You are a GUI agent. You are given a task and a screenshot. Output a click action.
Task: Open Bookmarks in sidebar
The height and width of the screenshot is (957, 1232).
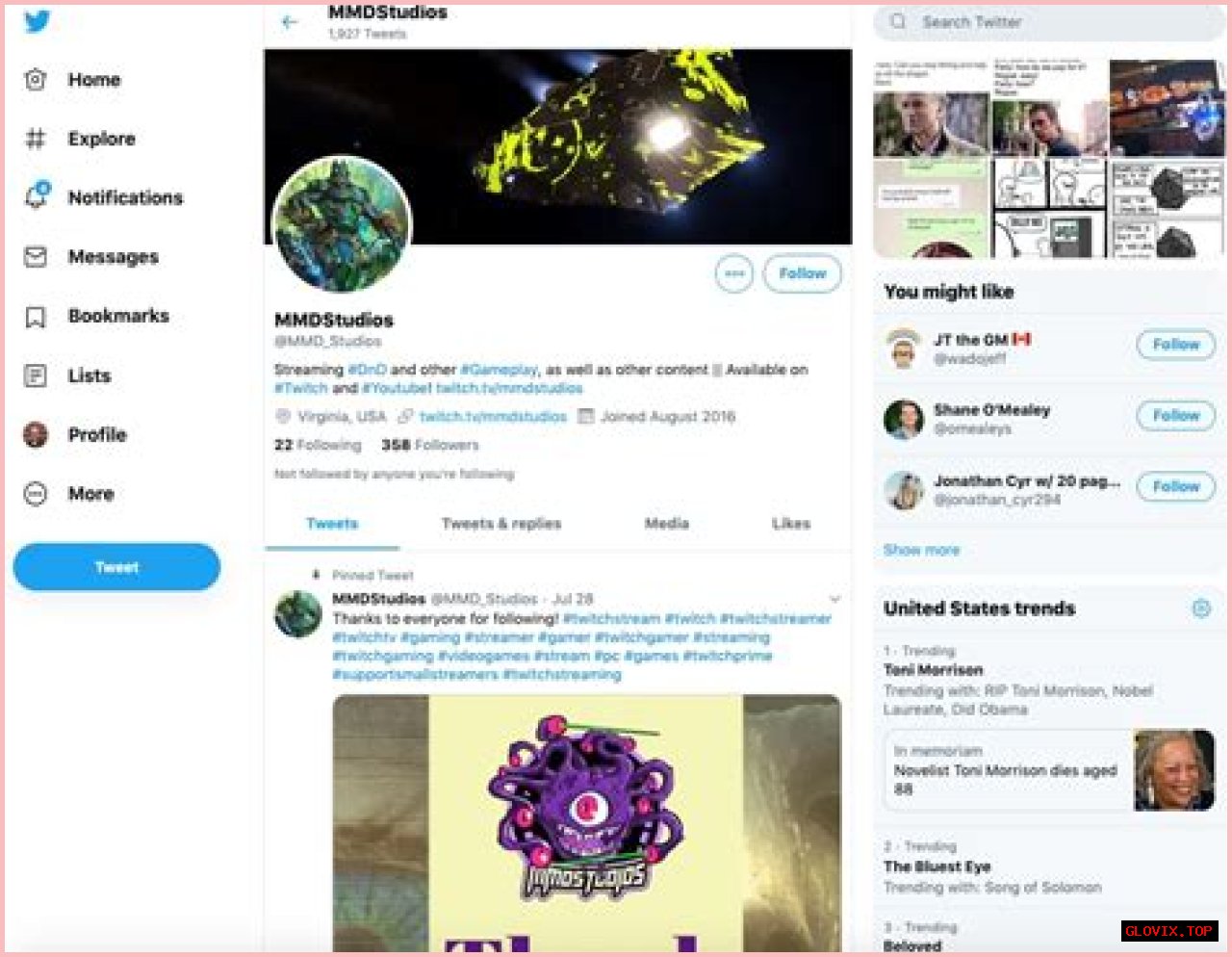point(96,316)
